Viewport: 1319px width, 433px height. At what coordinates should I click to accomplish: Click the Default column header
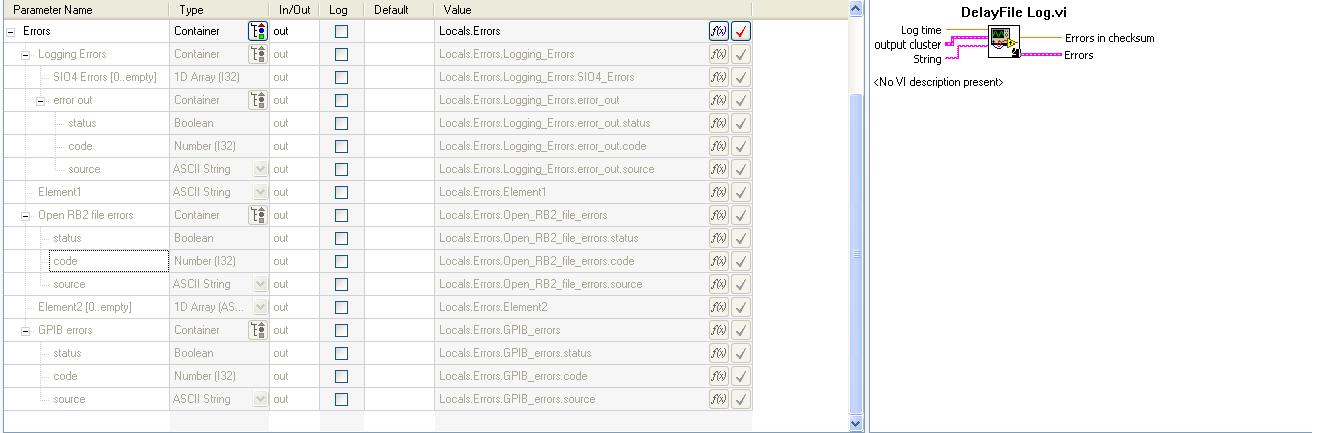[399, 9]
